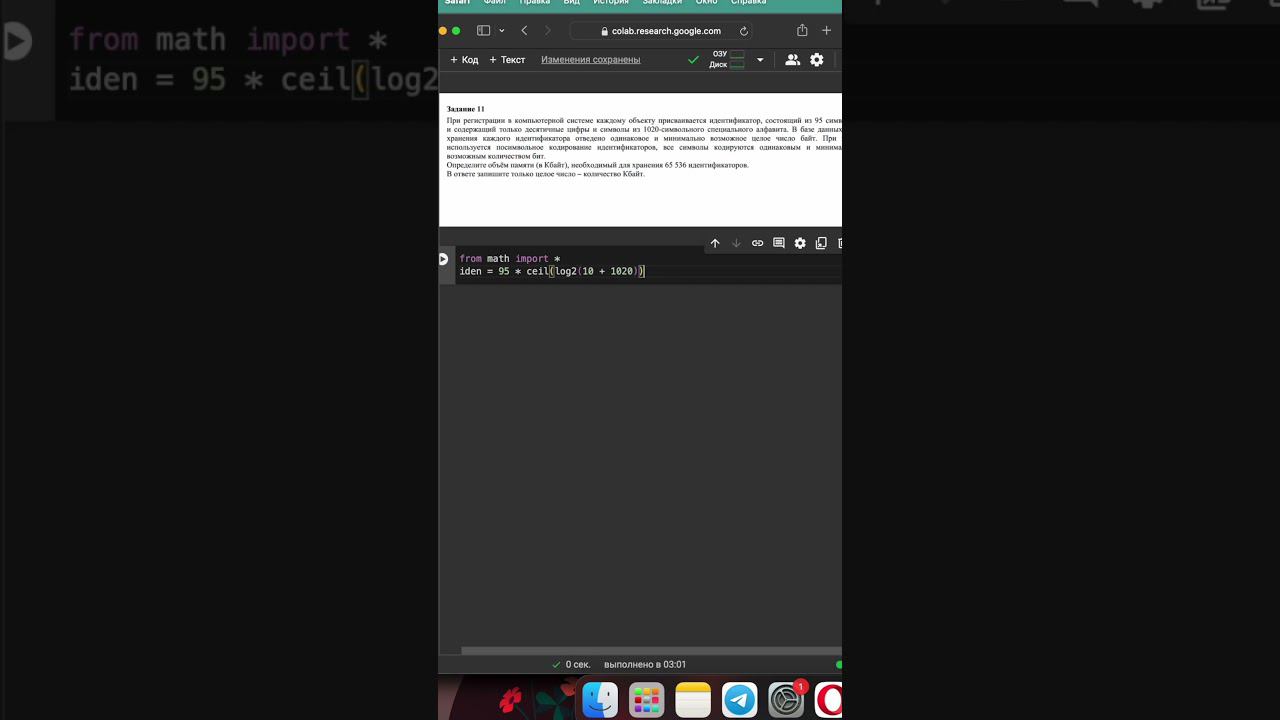1280x720 pixels.
Task: Open Telegram from the Dock
Action: click(x=740, y=700)
